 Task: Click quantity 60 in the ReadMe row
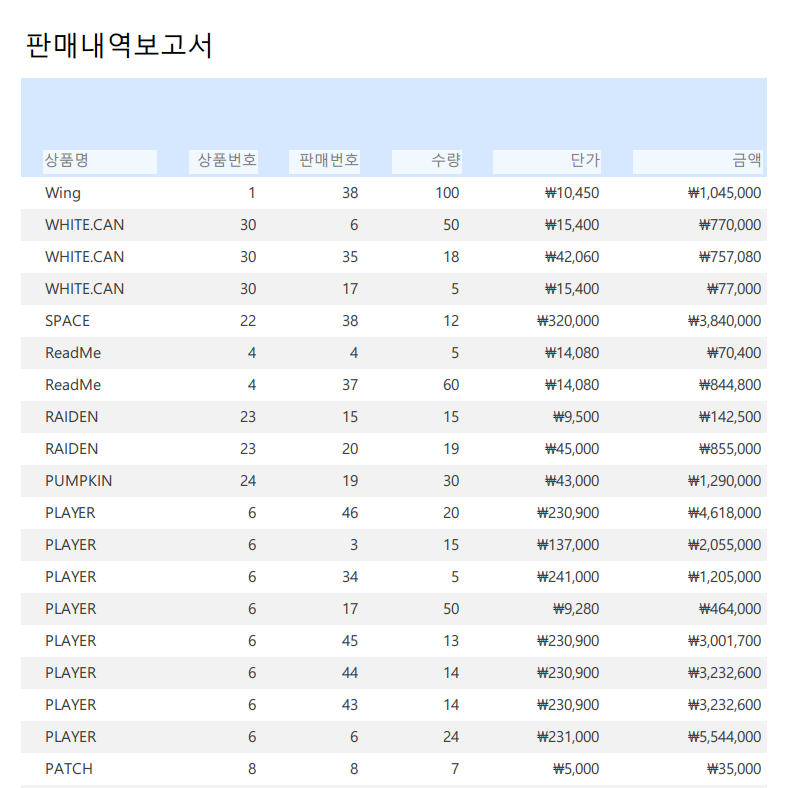451,385
